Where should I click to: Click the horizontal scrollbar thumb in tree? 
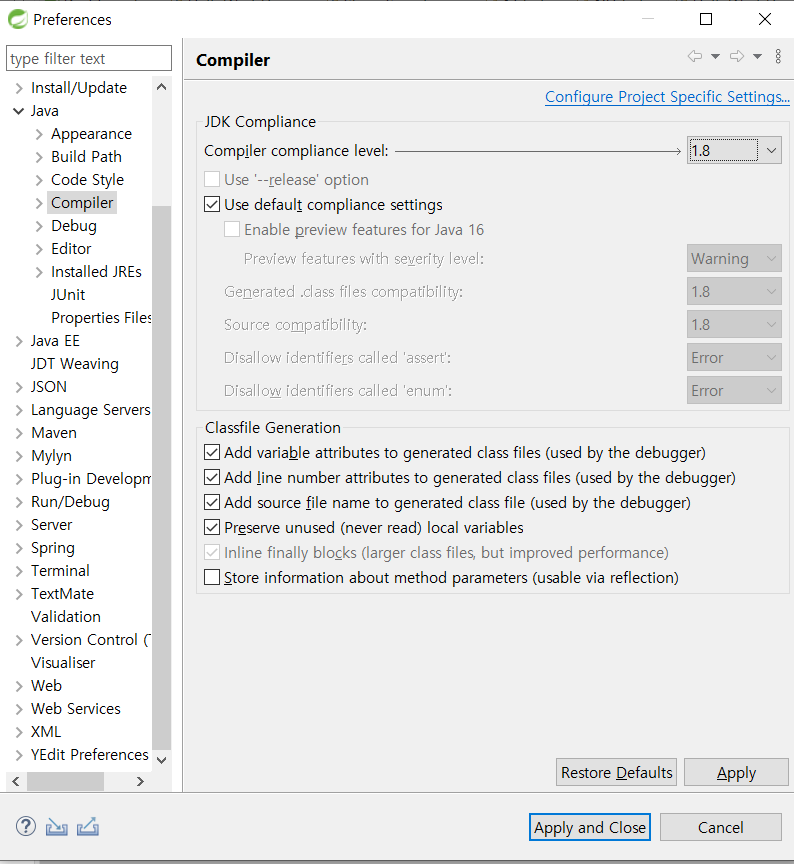66,781
